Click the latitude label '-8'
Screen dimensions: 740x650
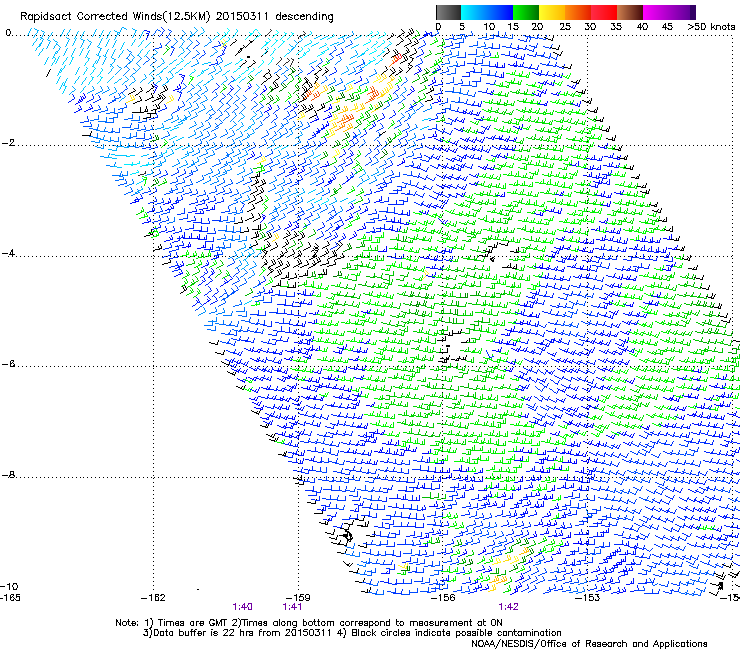(x=8, y=475)
